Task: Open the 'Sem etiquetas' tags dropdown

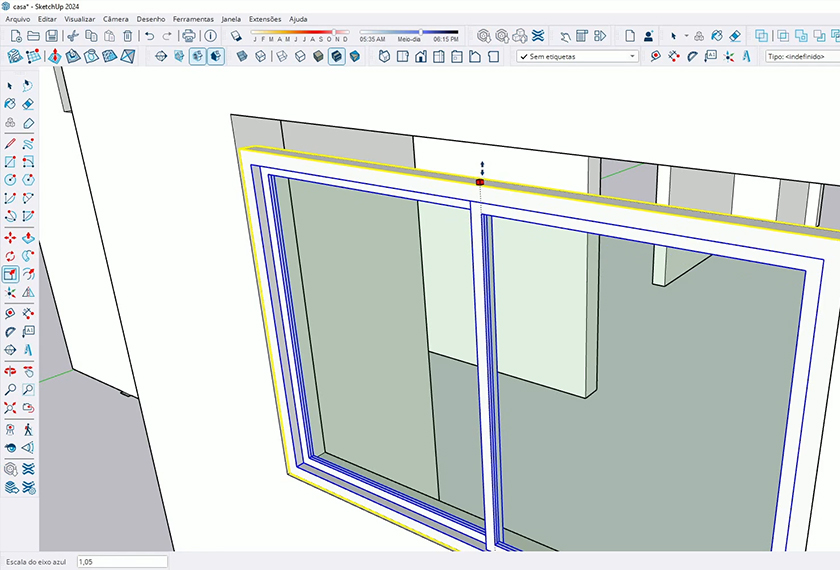Action: 577,57
